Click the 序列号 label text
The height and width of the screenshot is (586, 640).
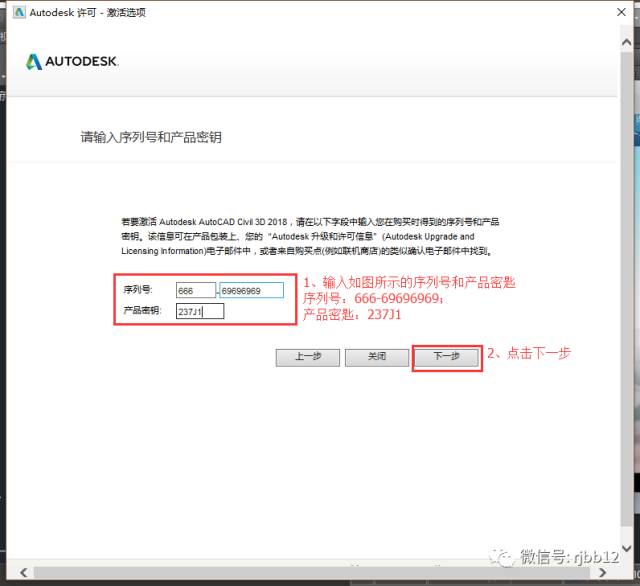pos(137,290)
